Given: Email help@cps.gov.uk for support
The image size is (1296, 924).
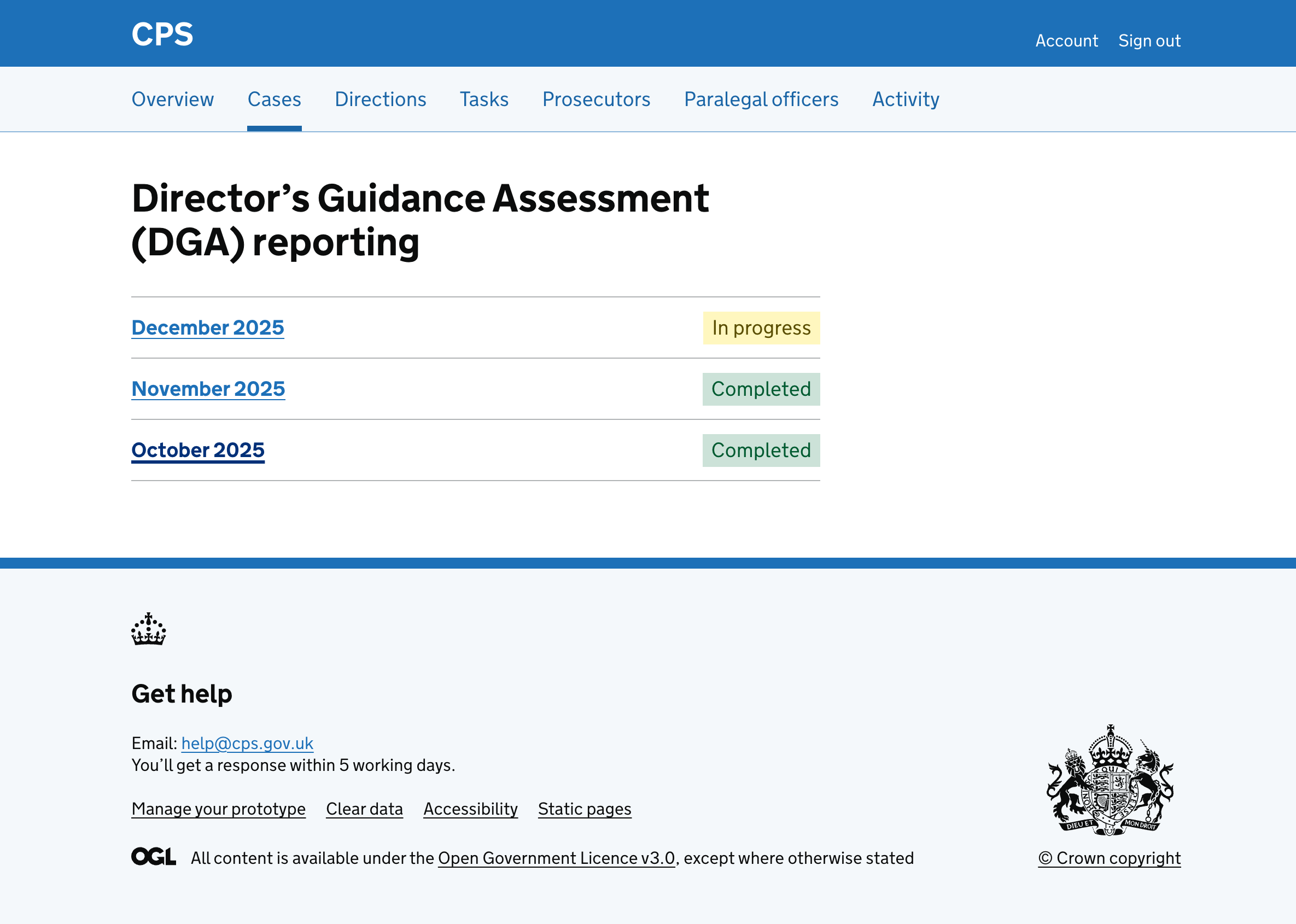Looking at the screenshot, I should 247,743.
